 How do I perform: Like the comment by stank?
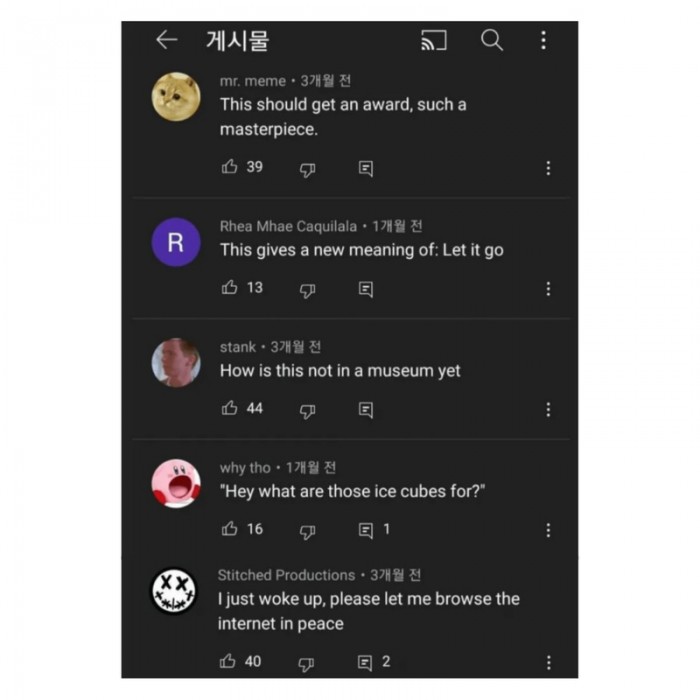(x=230, y=408)
